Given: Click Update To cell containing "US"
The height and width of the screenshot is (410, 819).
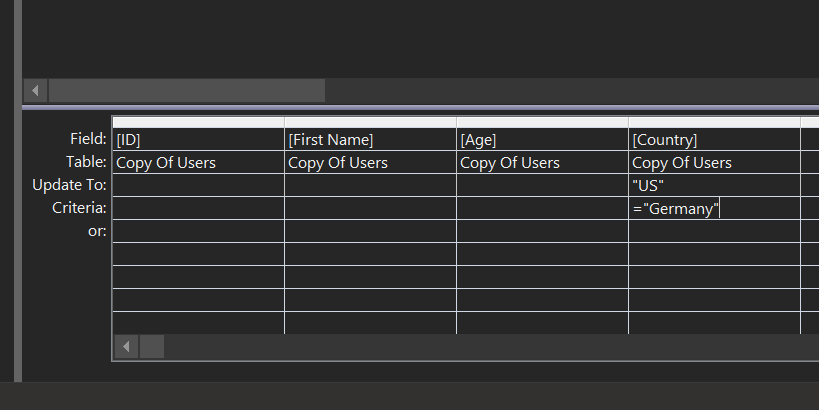Looking at the screenshot, I should click(714, 186).
